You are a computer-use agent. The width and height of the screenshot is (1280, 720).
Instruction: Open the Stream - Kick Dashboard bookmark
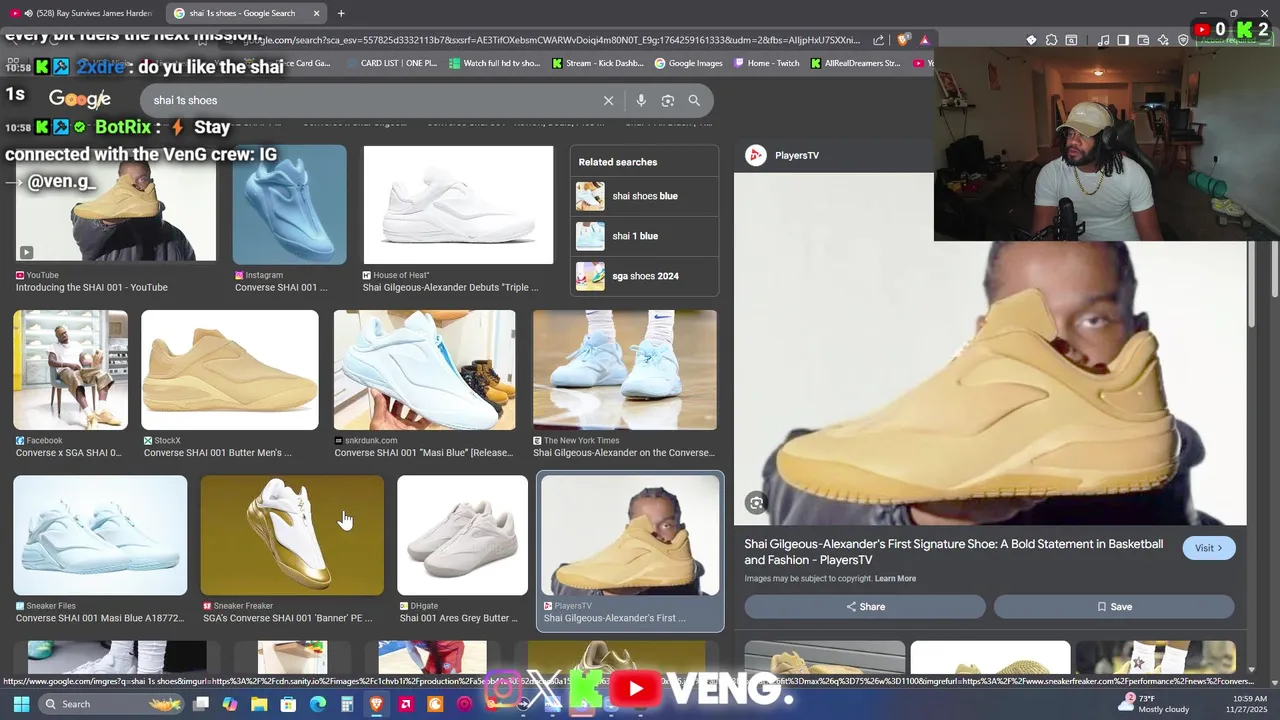coord(597,63)
